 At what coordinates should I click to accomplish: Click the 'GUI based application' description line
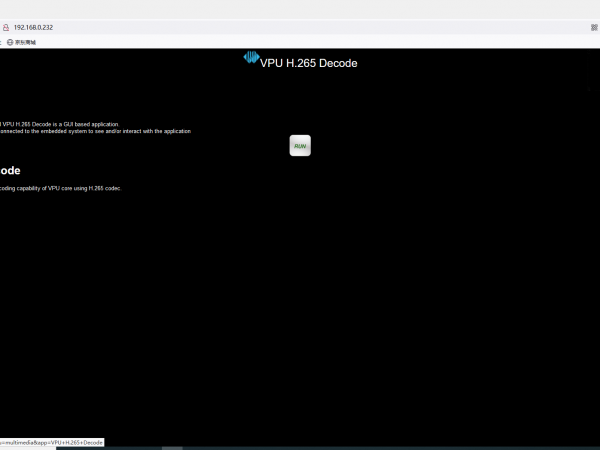click(x=62, y=124)
